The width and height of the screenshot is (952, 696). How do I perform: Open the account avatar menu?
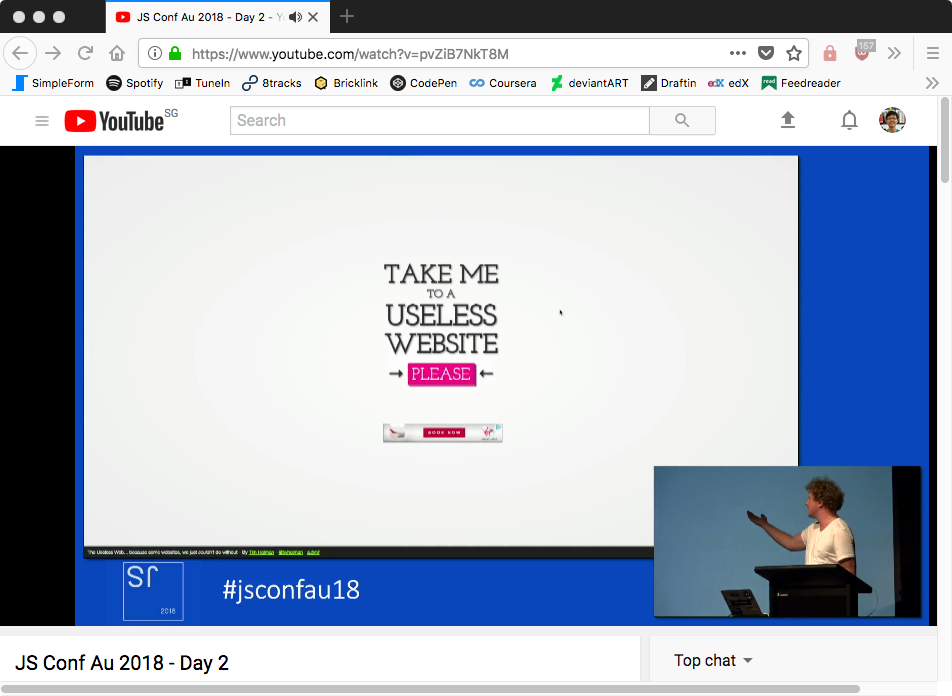pyautogui.click(x=892, y=120)
